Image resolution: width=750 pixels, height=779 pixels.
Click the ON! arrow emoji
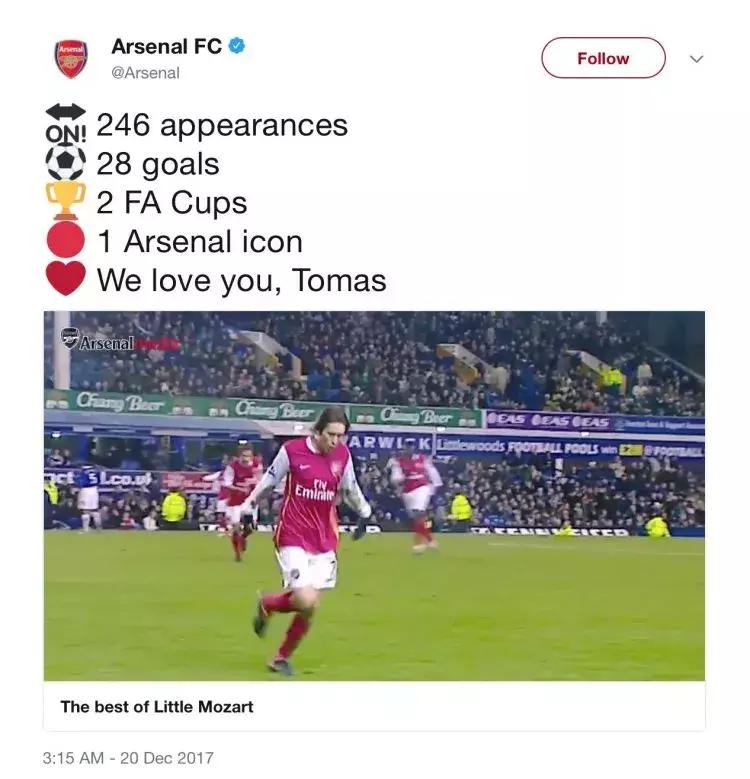[x=66, y=123]
